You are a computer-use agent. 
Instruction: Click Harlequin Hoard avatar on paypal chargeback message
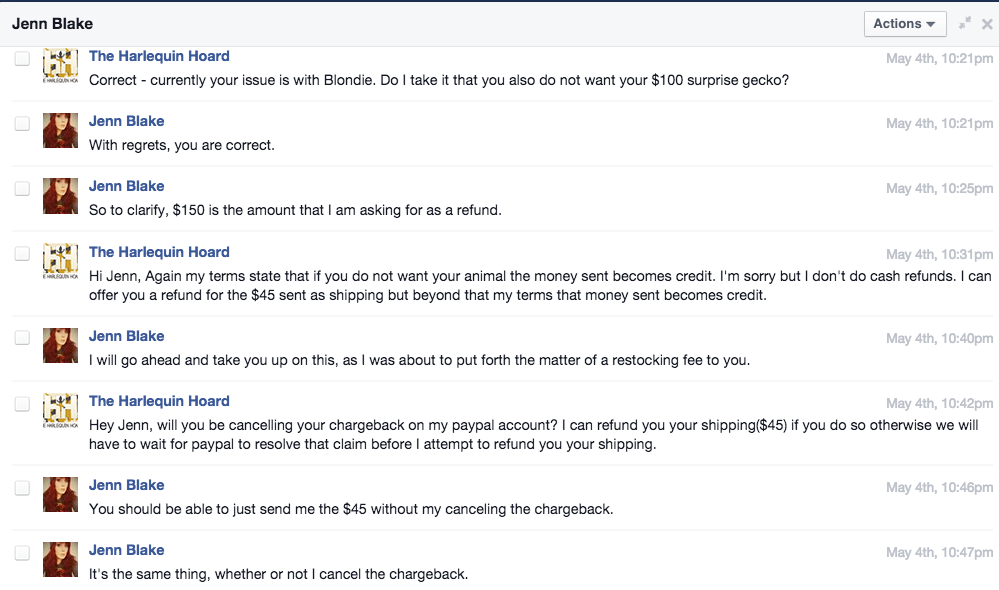coord(61,410)
